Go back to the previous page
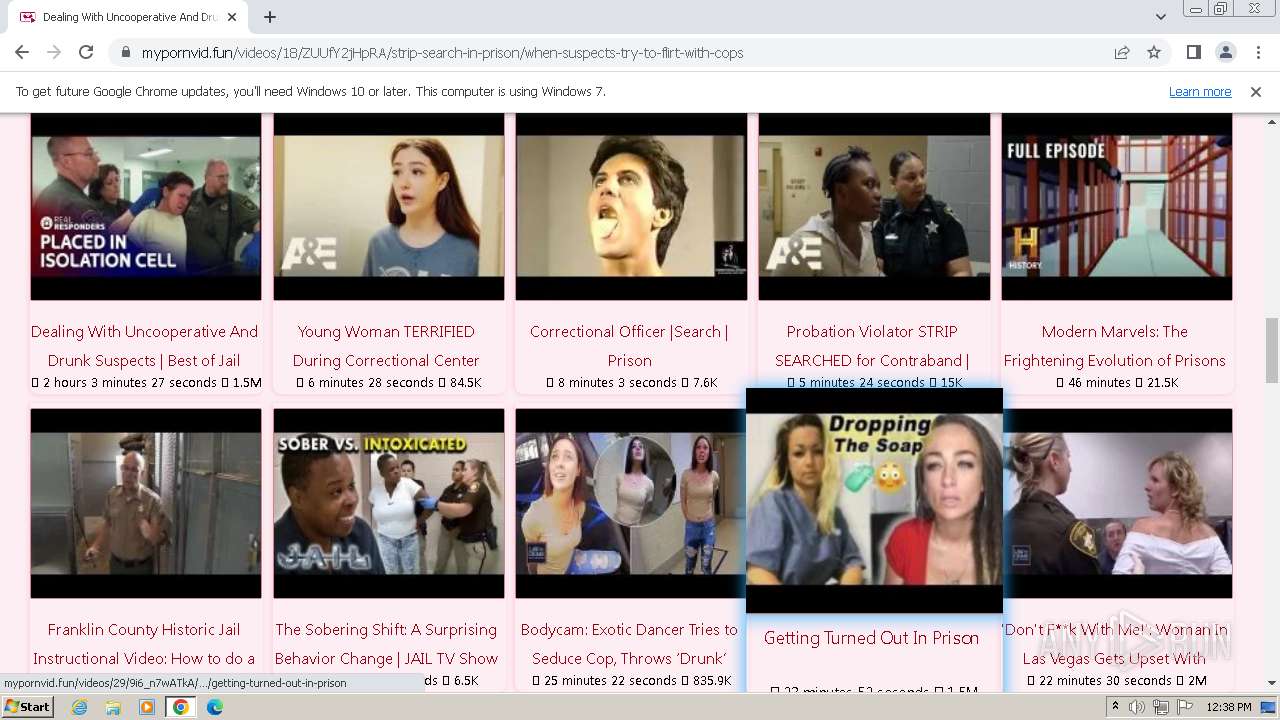The height and width of the screenshot is (720, 1280). pyautogui.click(x=22, y=52)
